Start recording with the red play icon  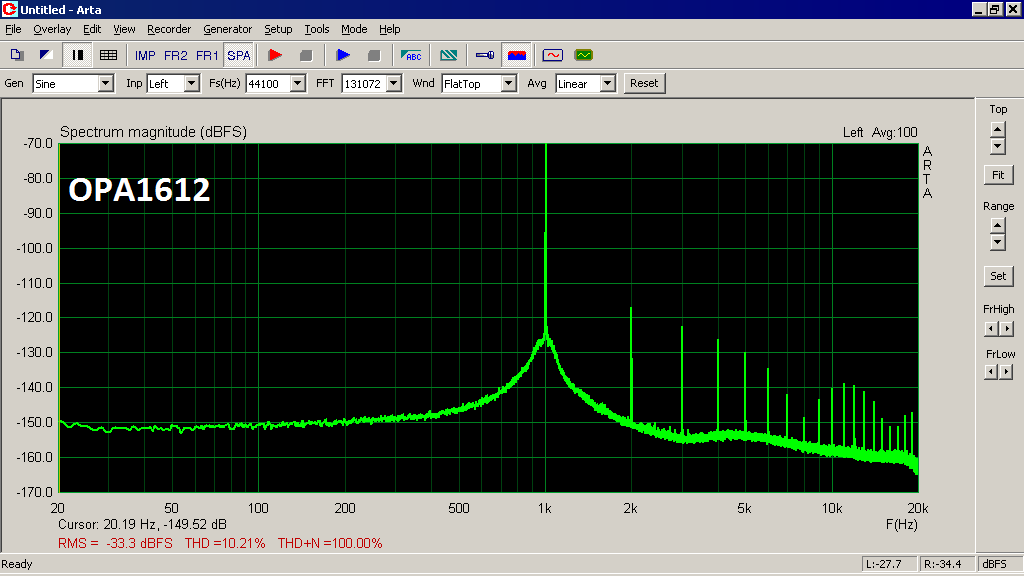click(x=275, y=56)
